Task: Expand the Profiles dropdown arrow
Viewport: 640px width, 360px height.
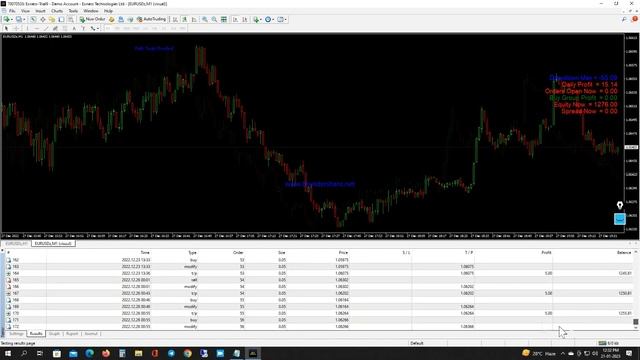Action: pyautogui.click(x=24, y=19)
